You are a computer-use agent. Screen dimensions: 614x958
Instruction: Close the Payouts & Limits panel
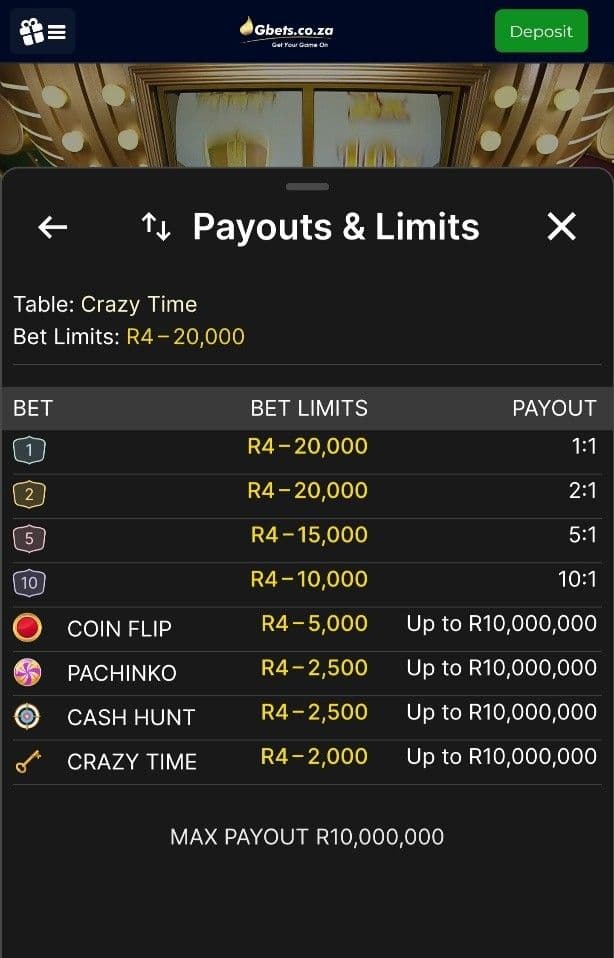[x=561, y=227]
